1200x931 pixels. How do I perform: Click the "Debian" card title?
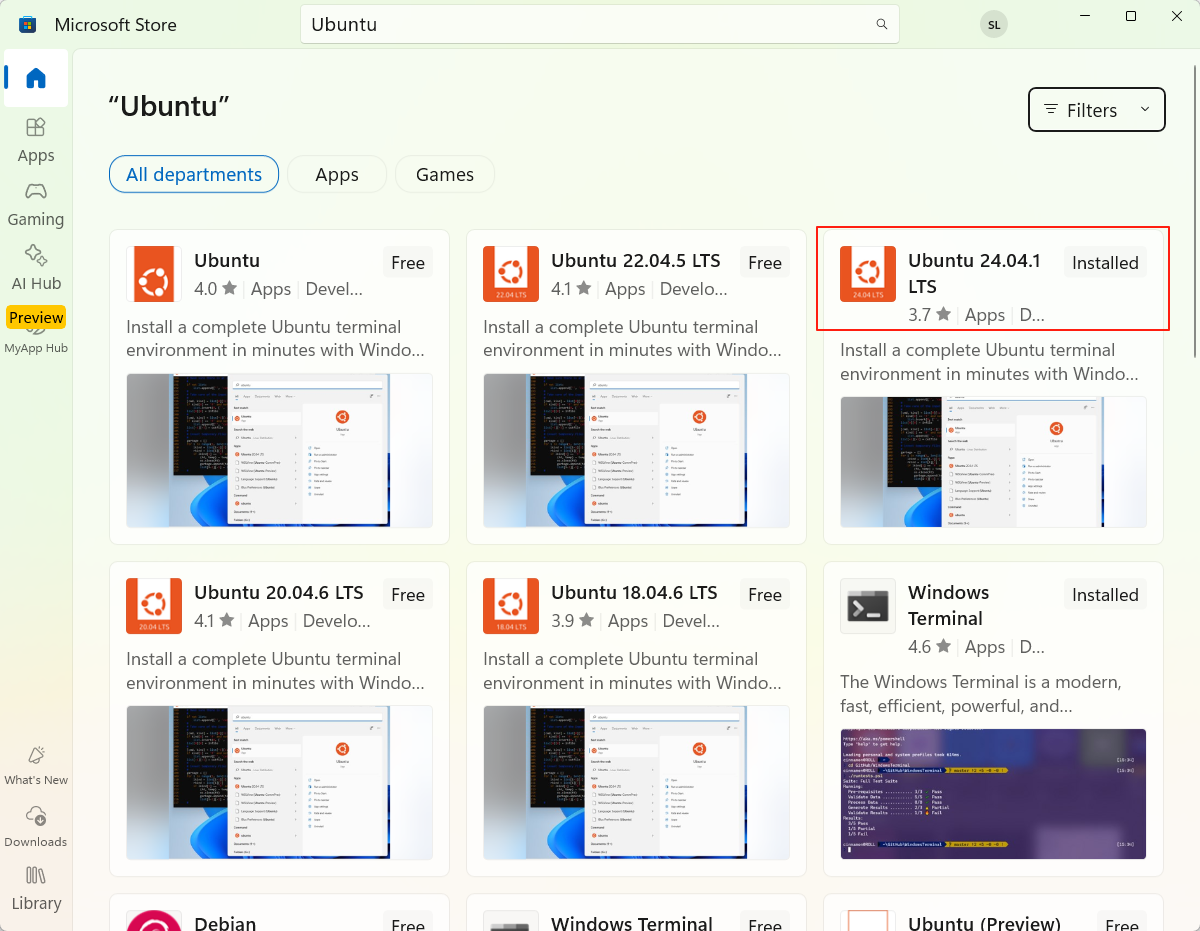click(x=225, y=923)
